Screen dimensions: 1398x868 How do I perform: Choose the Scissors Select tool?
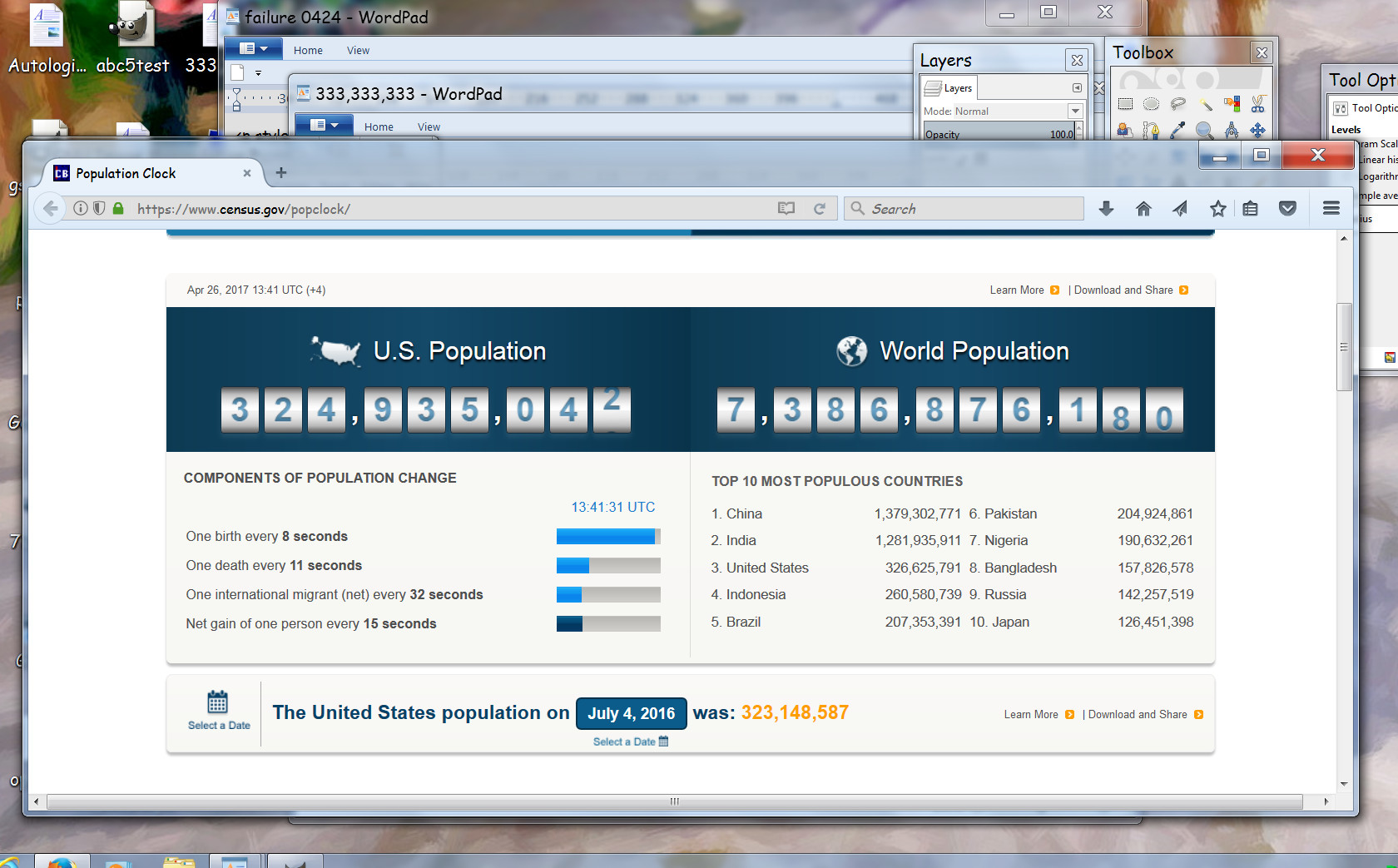pos(1257,104)
